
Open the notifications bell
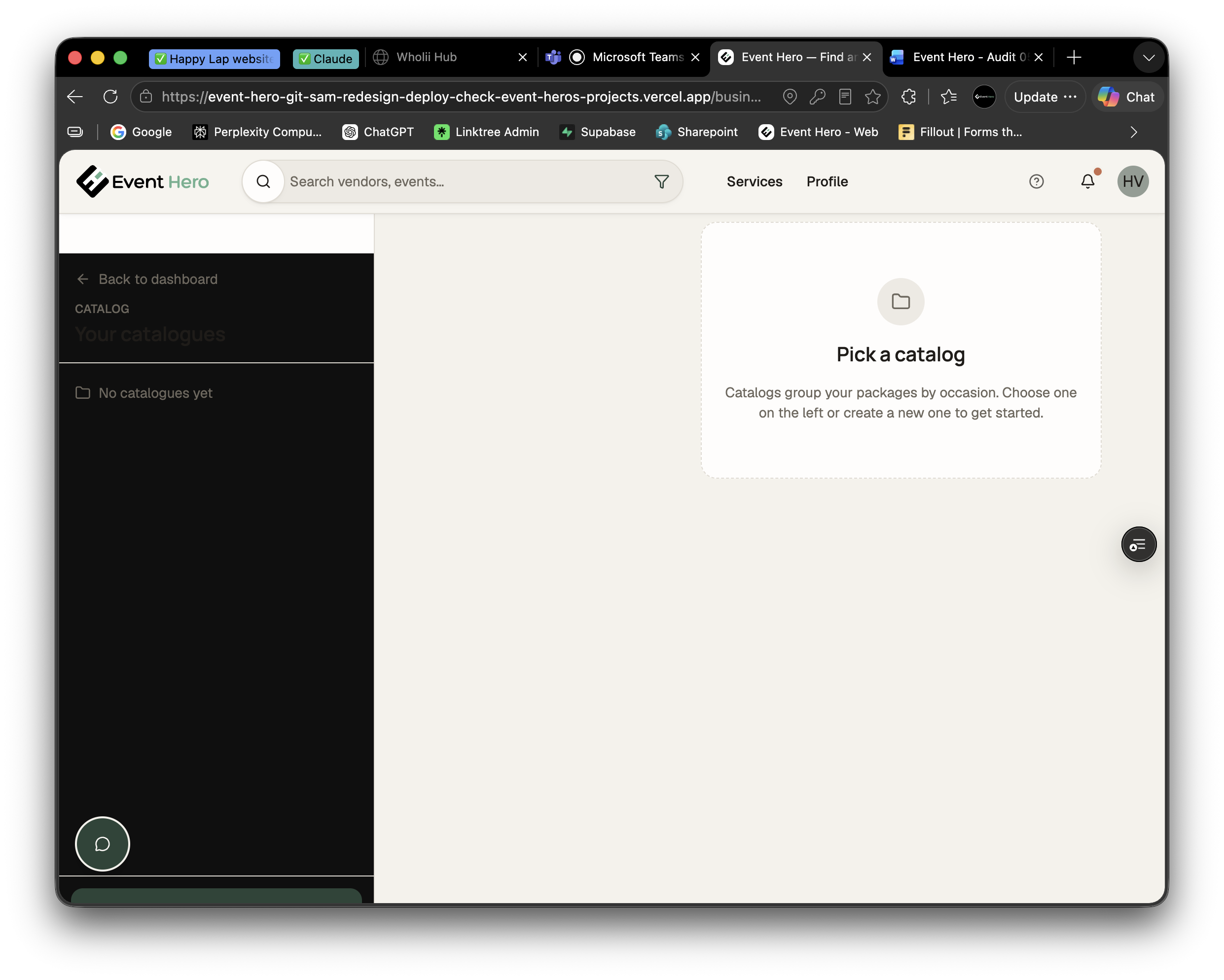pos(1087,181)
